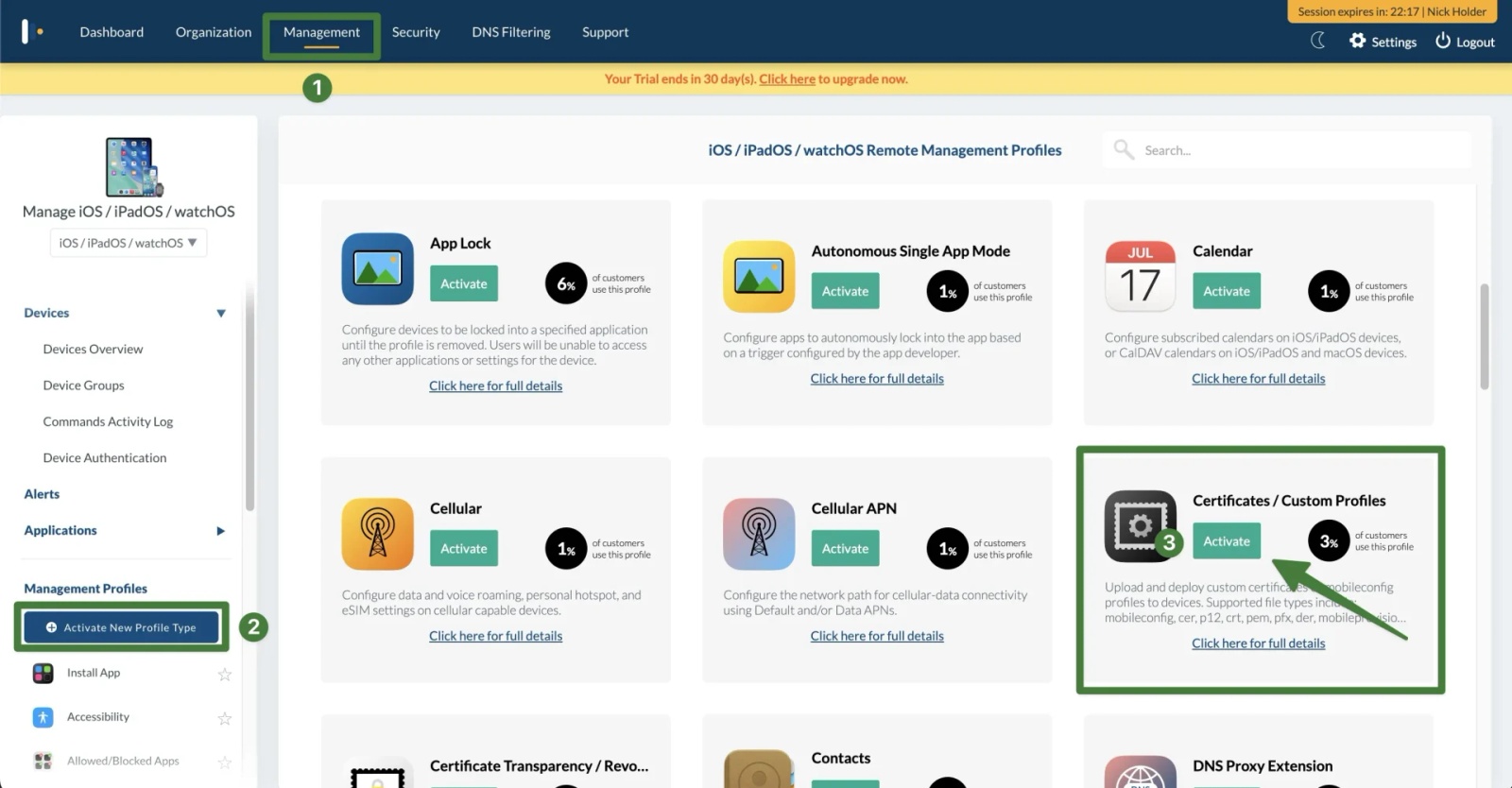Open the Support menu

pyautogui.click(x=606, y=32)
